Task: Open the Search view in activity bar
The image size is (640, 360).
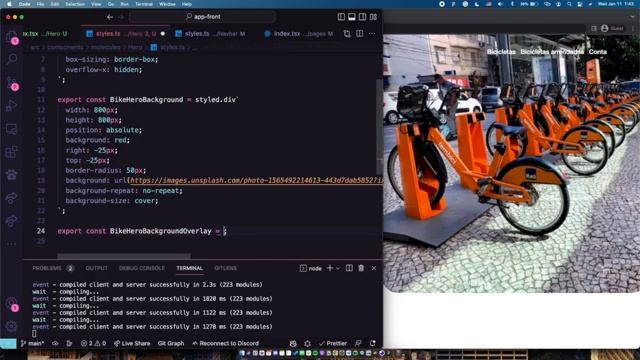Action: [x=11, y=60]
